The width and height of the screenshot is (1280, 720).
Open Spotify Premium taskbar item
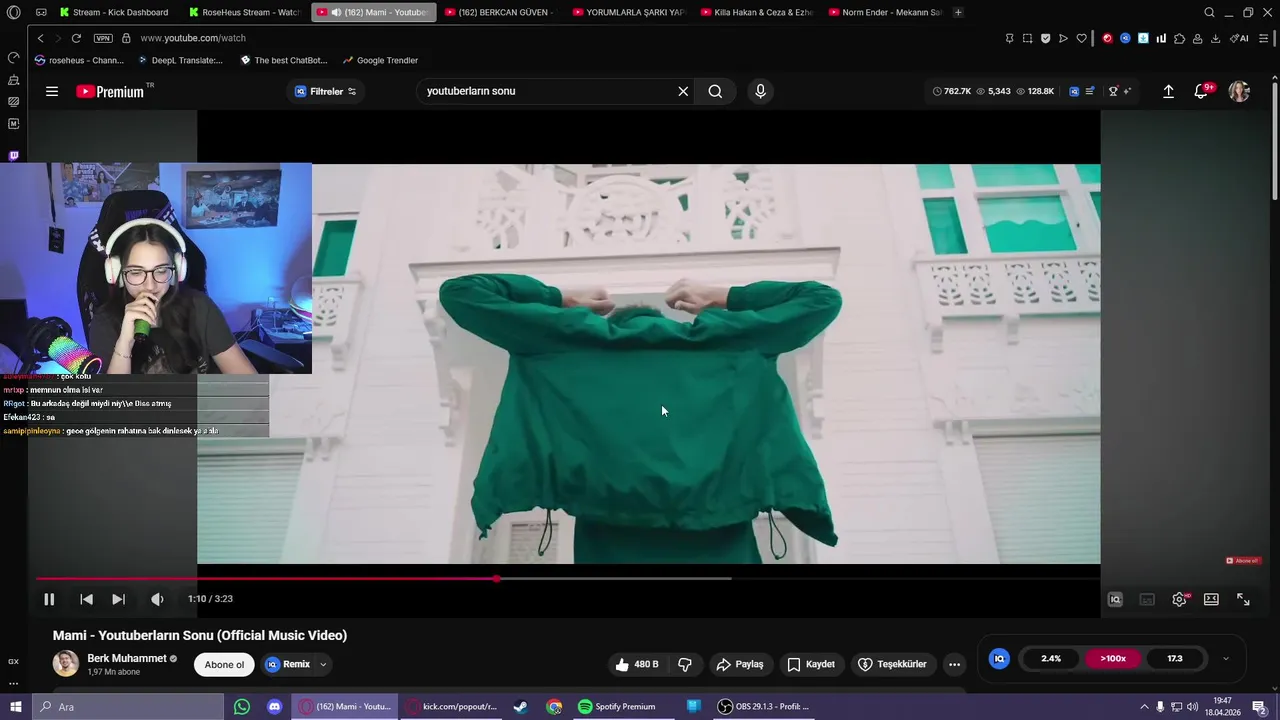[x=617, y=706]
